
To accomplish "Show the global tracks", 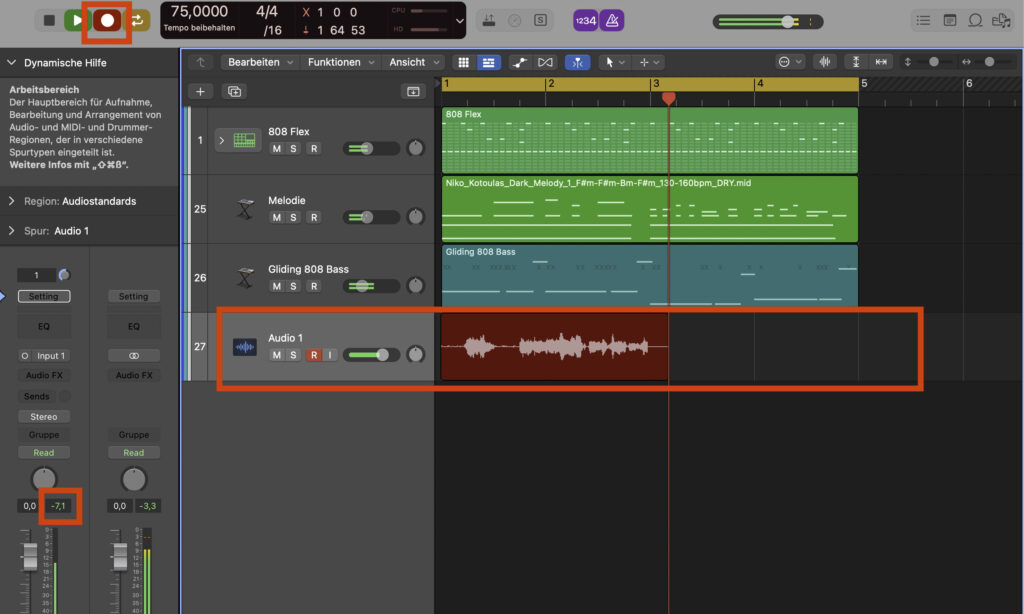I will 413,91.
